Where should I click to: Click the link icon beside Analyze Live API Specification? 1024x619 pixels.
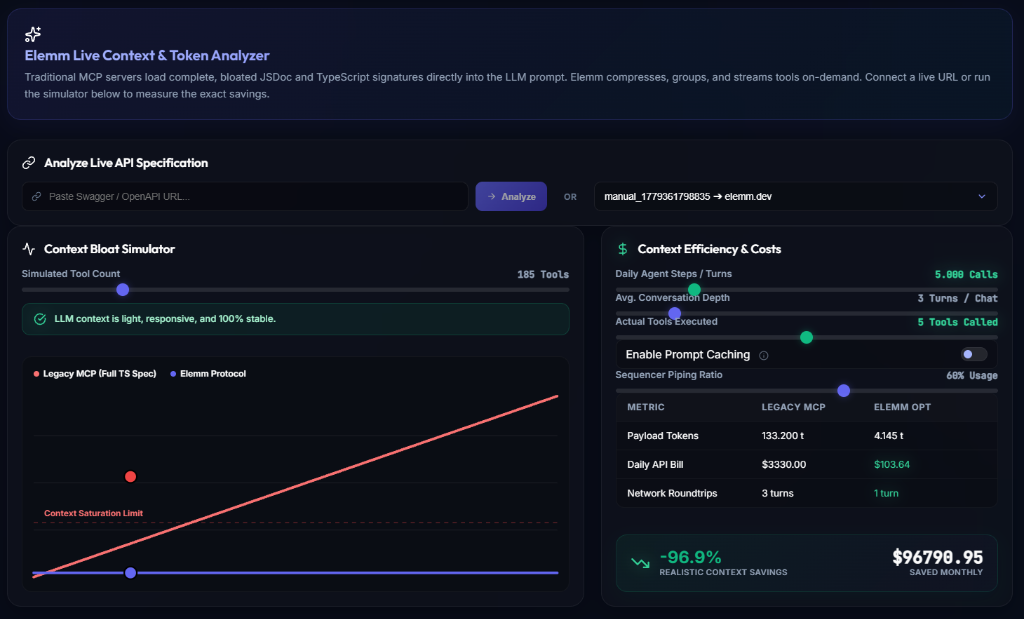[x=29, y=163]
